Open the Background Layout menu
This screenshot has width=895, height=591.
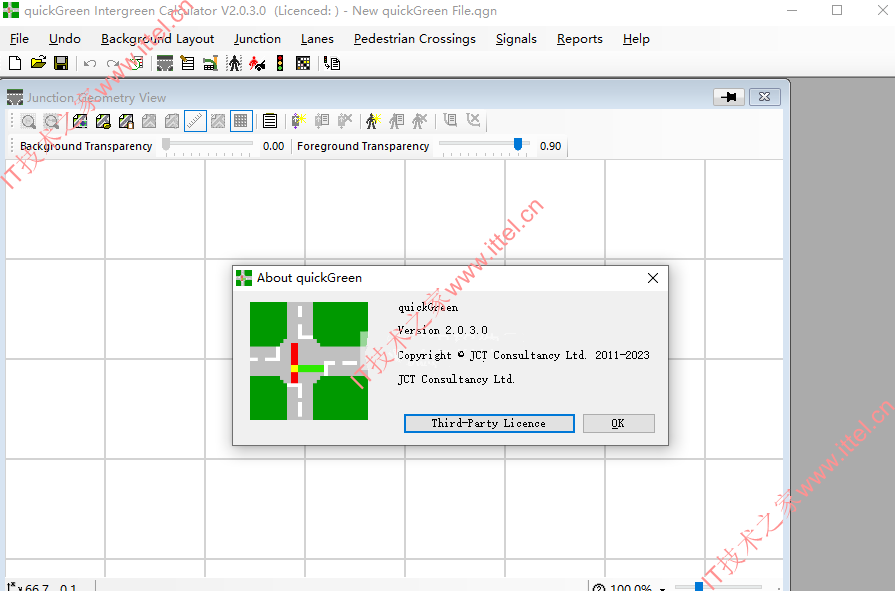[x=158, y=39]
